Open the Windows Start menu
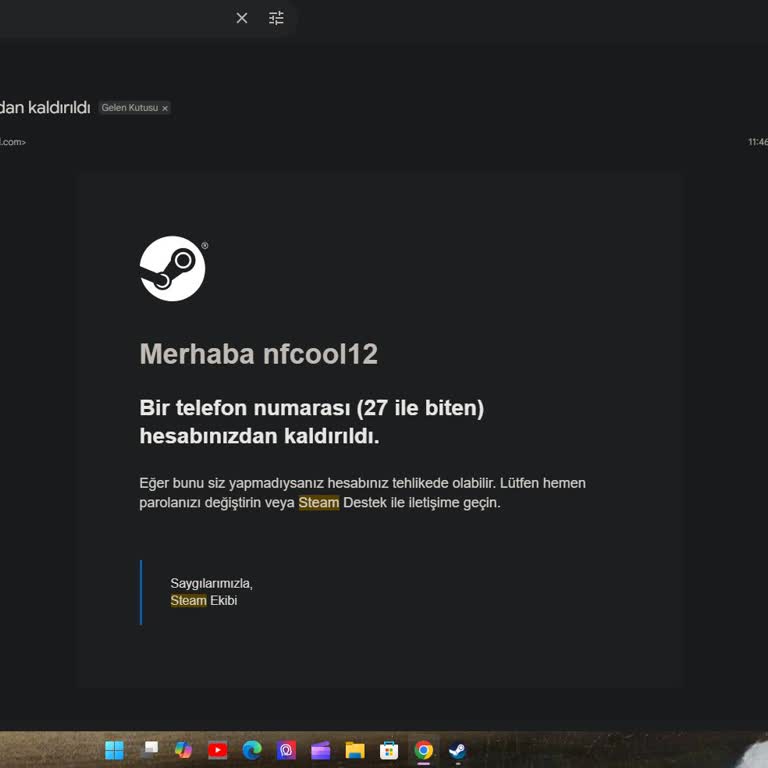Viewport: 768px width, 768px height. pos(114,750)
